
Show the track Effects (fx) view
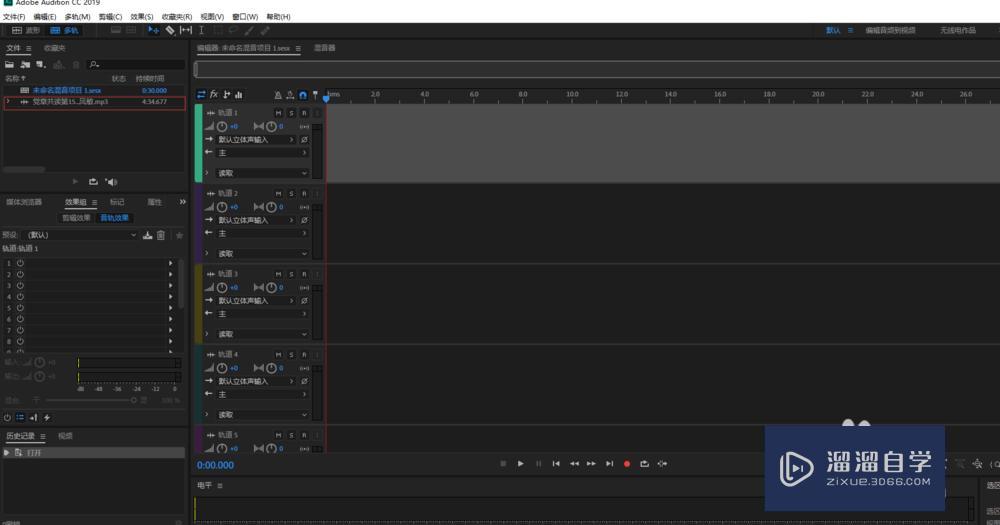pos(214,94)
